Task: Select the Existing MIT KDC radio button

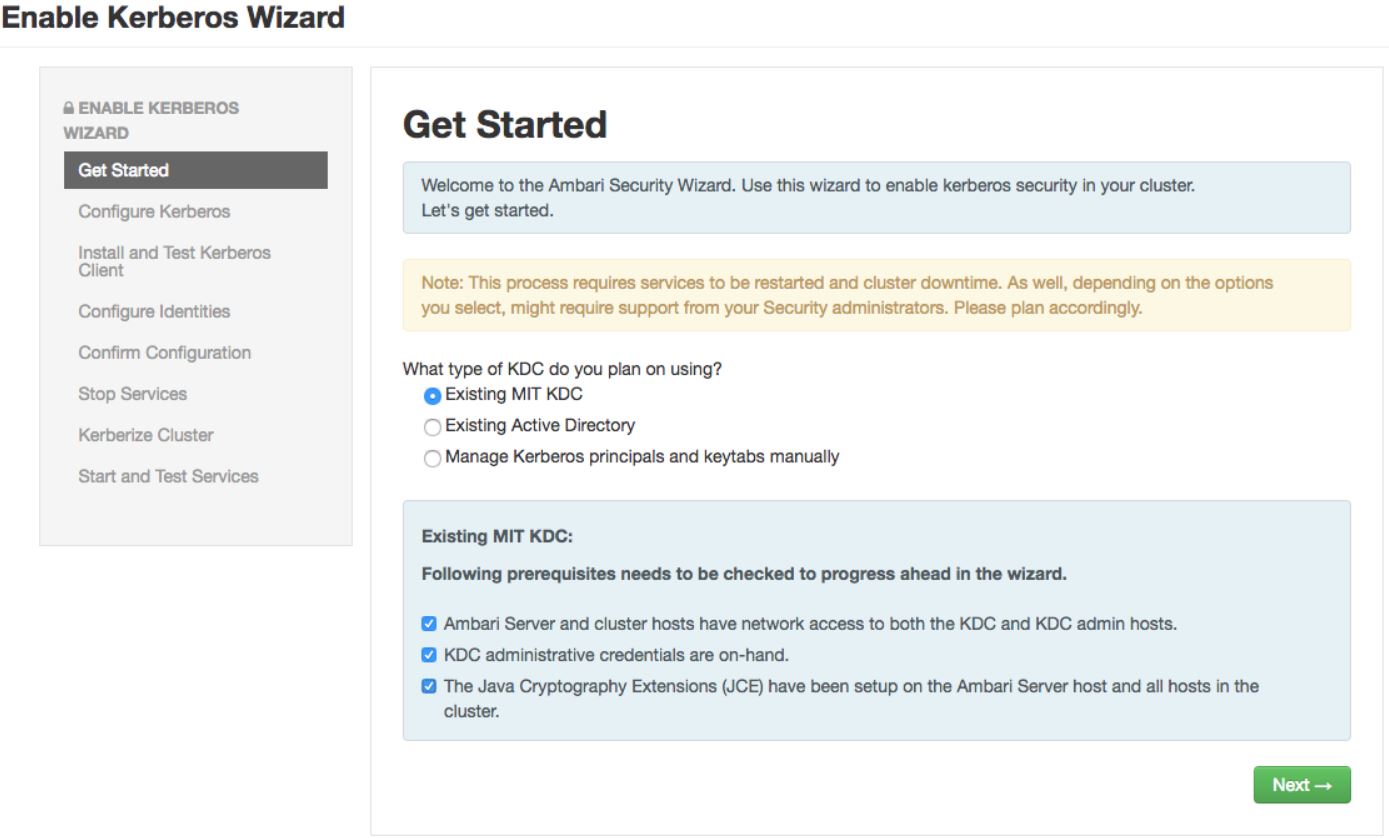Action: (434, 392)
